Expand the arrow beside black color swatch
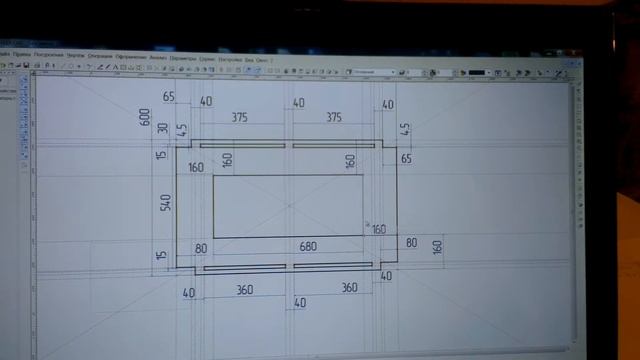The image size is (640, 360). tap(489, 73)
